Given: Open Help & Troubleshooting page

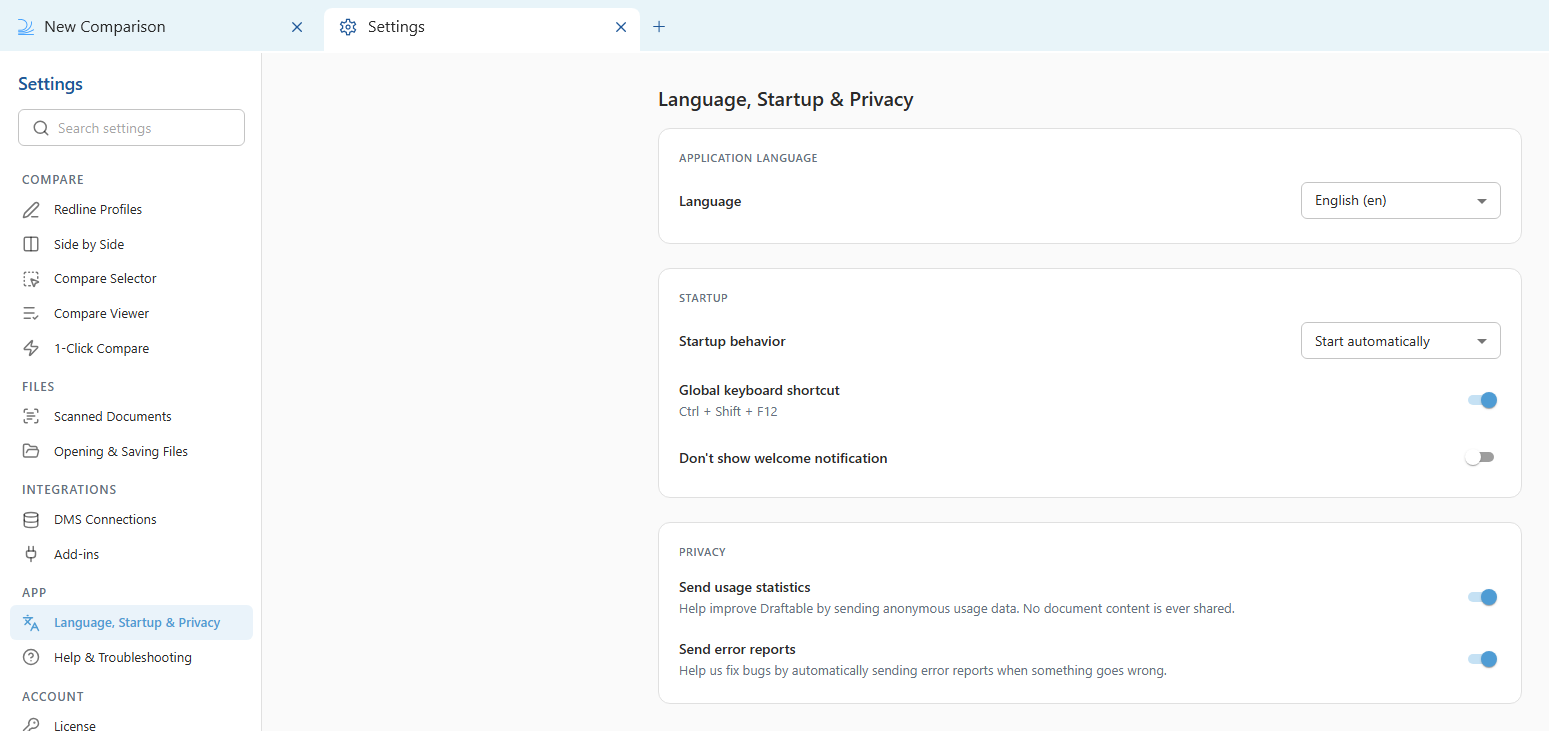Looking at the screenshot, I should point(131,657).
